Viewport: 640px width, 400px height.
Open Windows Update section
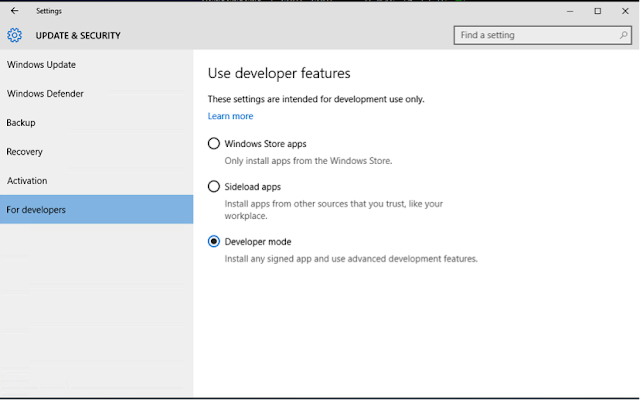pyautogui.click(x=42, y=65)
